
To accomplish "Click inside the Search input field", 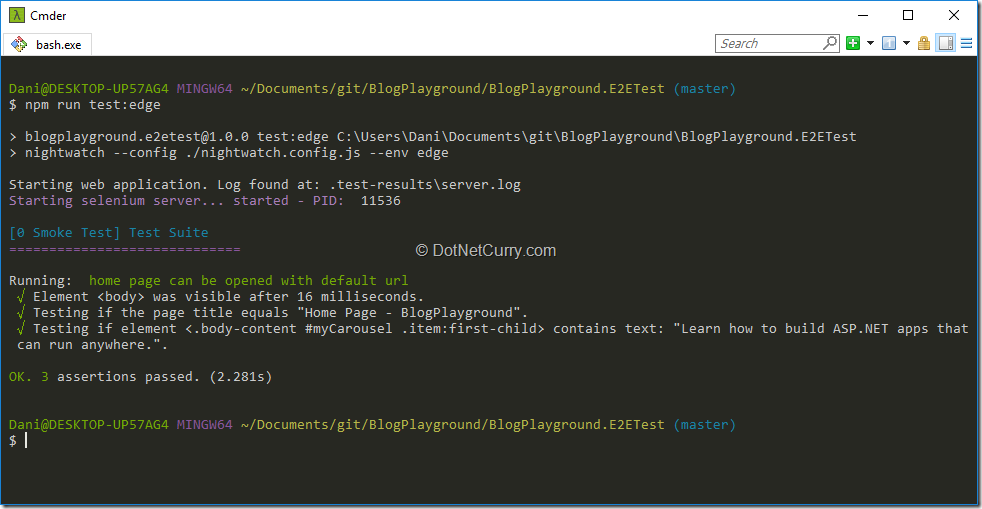I will point(768,43).
